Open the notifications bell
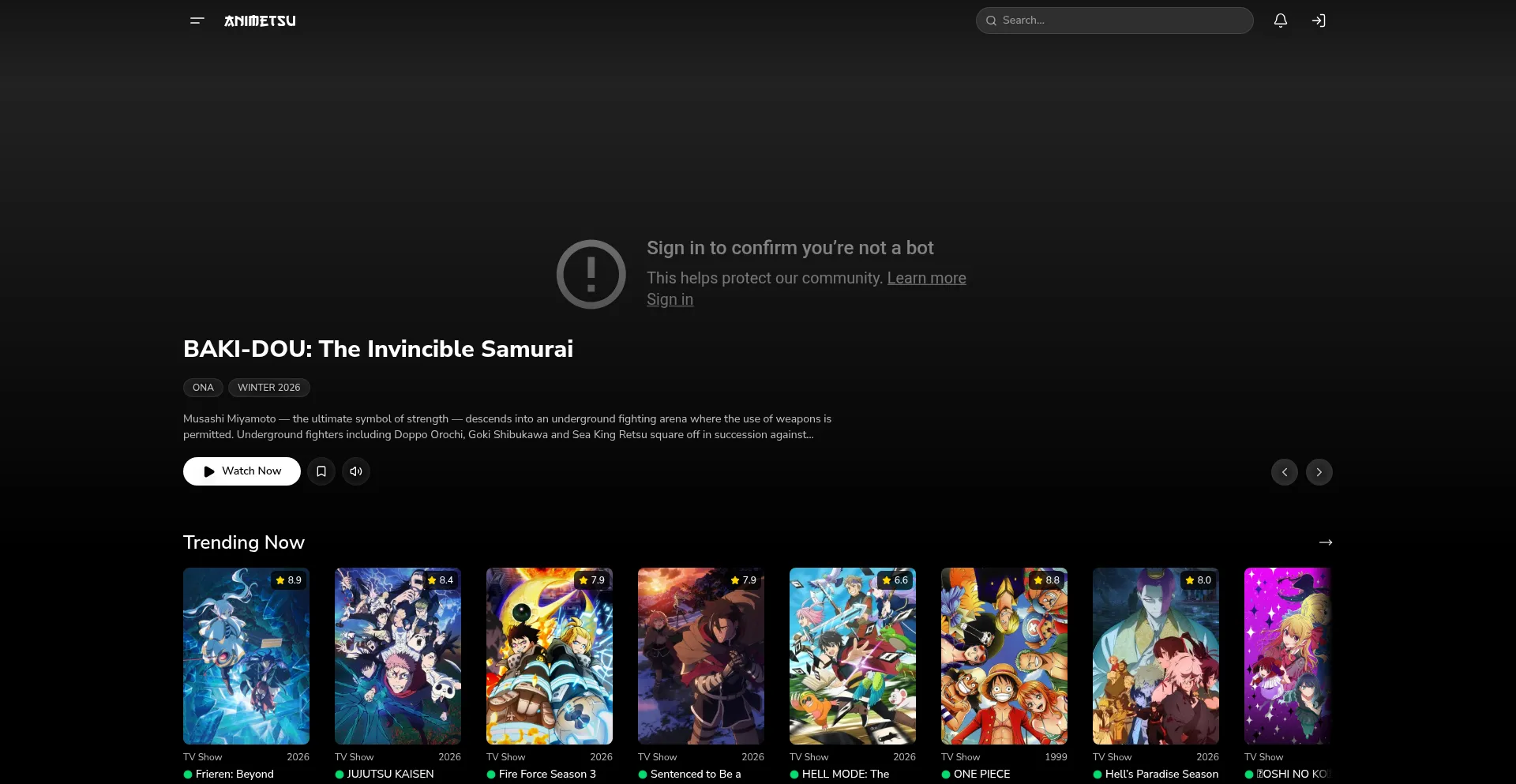 pos(1281,21)
